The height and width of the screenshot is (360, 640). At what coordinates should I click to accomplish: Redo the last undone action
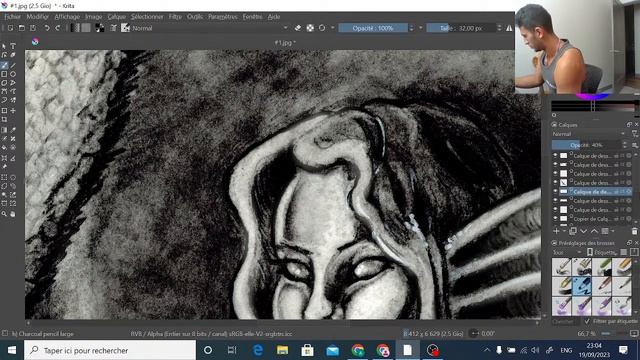click(x=58, y=28)
